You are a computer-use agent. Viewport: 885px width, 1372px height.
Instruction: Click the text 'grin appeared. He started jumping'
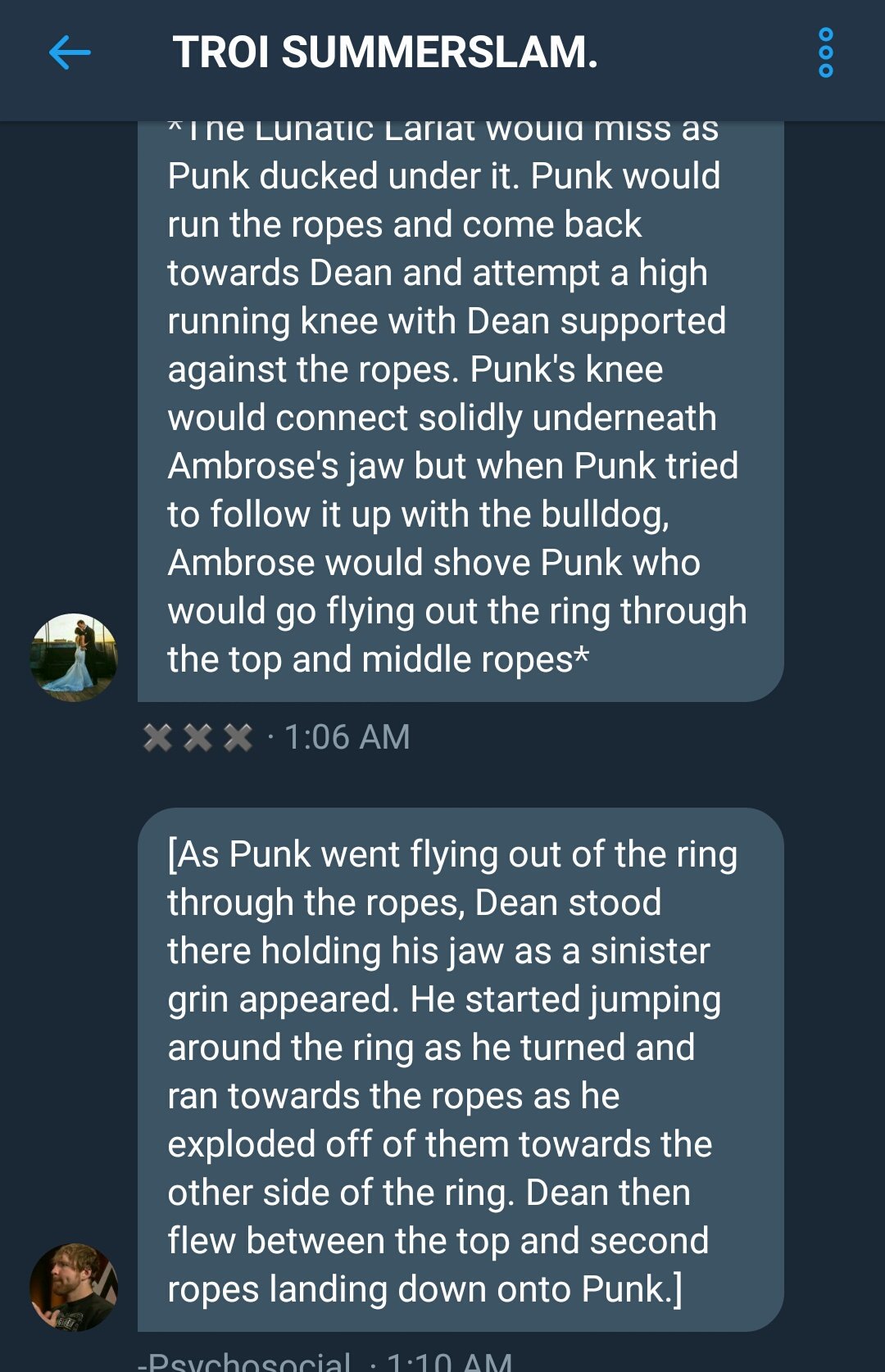444,999
